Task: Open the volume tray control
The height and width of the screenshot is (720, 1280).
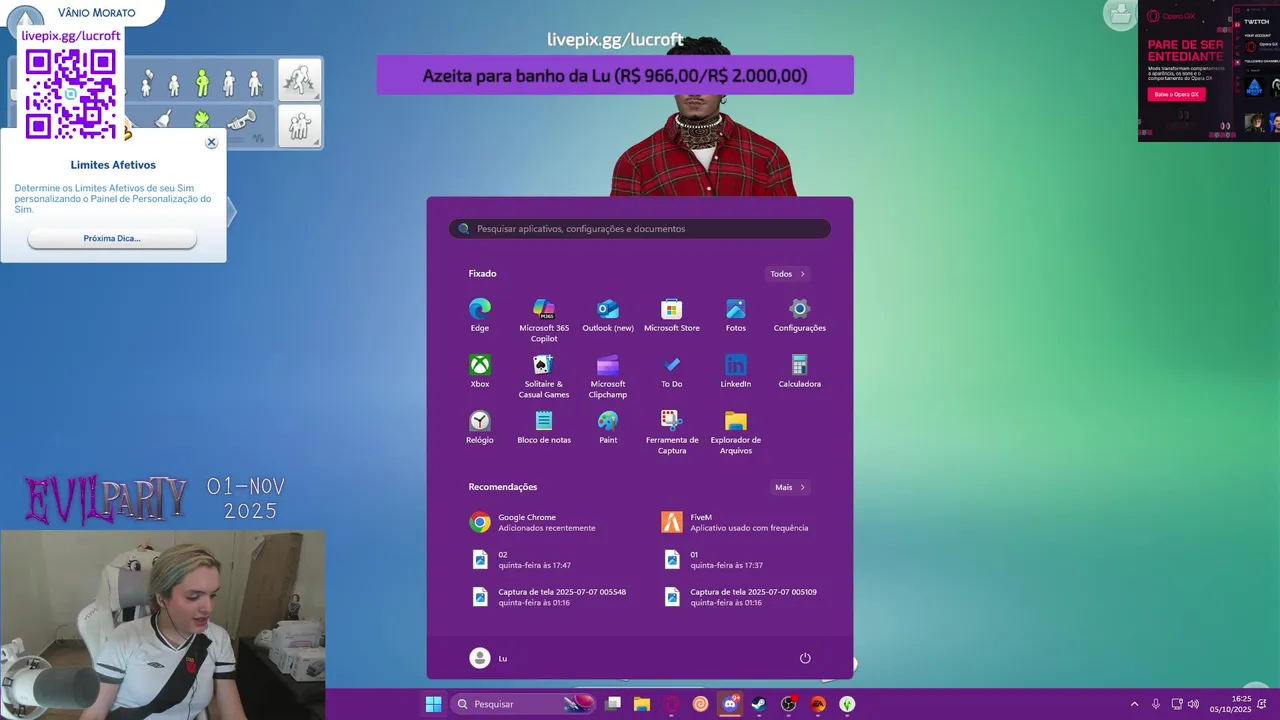Action: pyautogui.click(x=1193, y=704)
